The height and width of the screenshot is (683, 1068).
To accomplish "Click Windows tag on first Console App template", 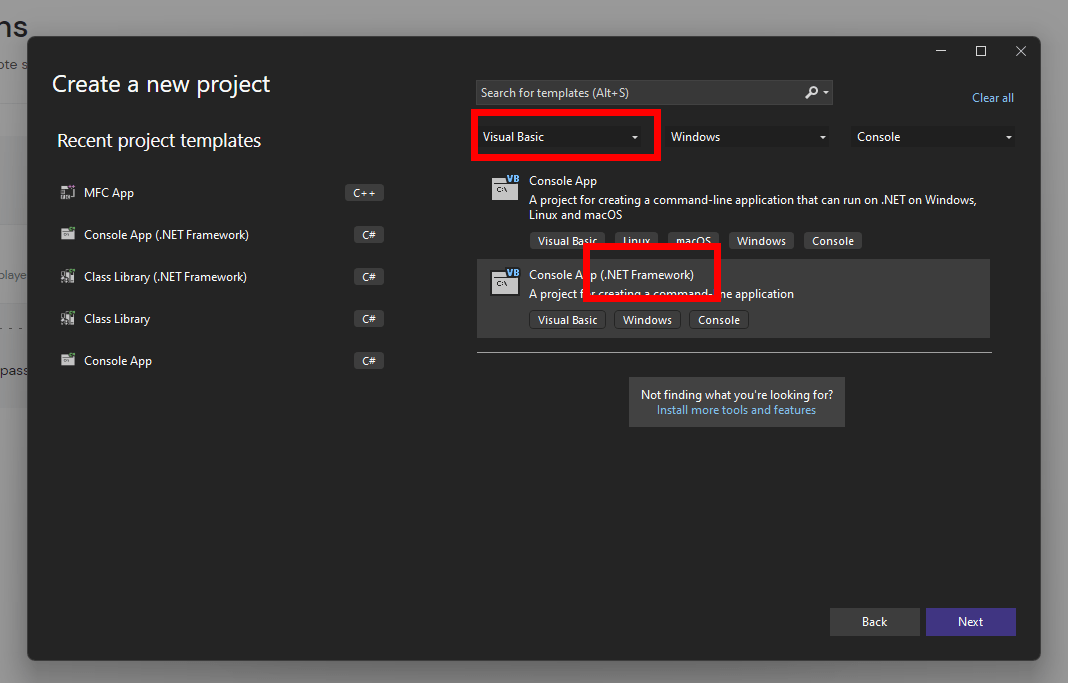I will click(x=761, y=241).
